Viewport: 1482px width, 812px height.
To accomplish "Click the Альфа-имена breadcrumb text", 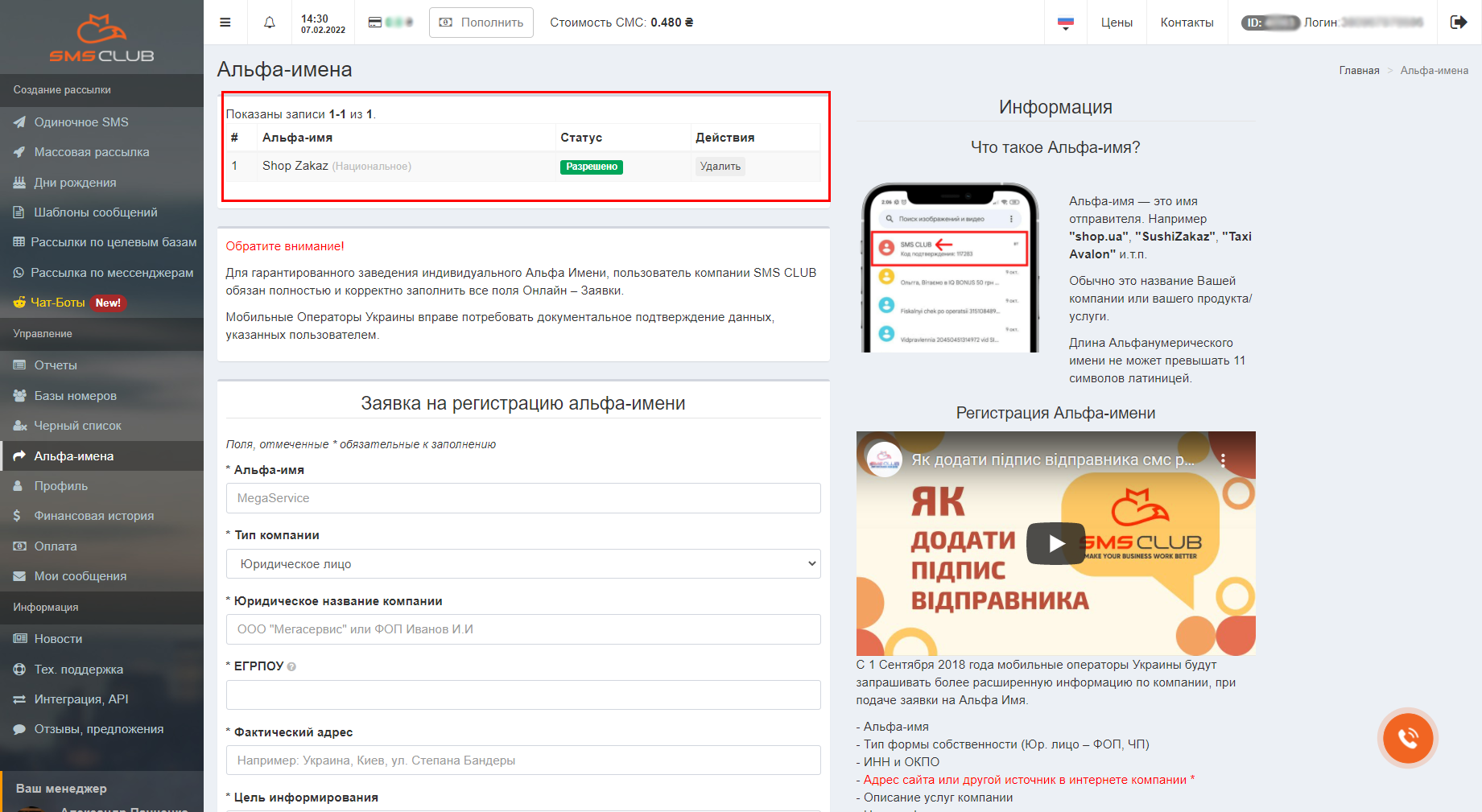I will point(1434,71).
